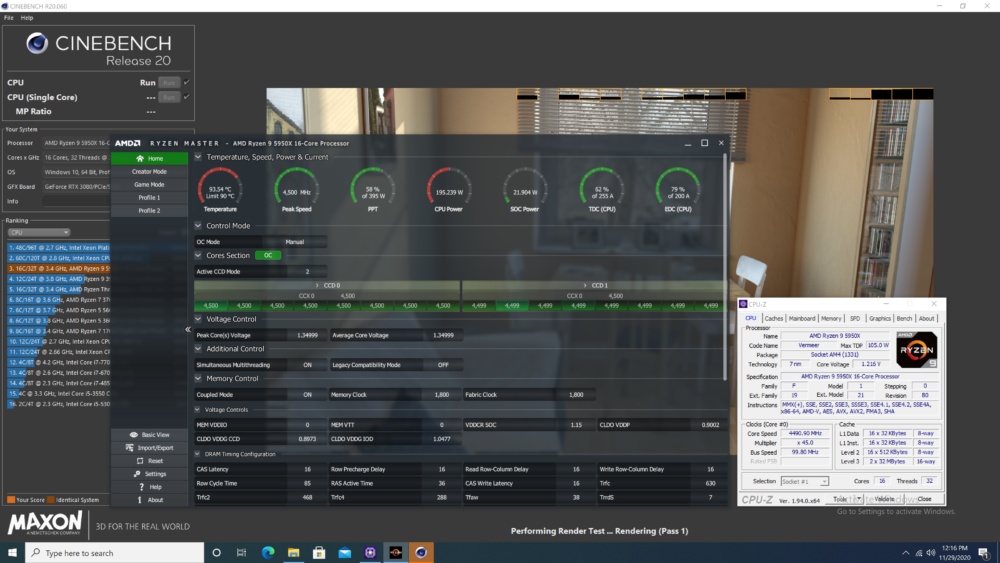This screenshot has height=563, width=1000.
Task: Open the CPU-Z Socket #1 selection dropdown
Action: click(x=804, y=481)
